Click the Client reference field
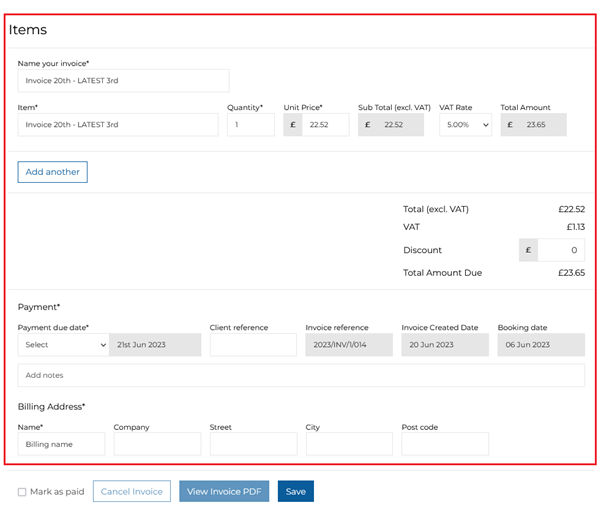601x508 pixels. pyautogui.click(x=253, y=345)
